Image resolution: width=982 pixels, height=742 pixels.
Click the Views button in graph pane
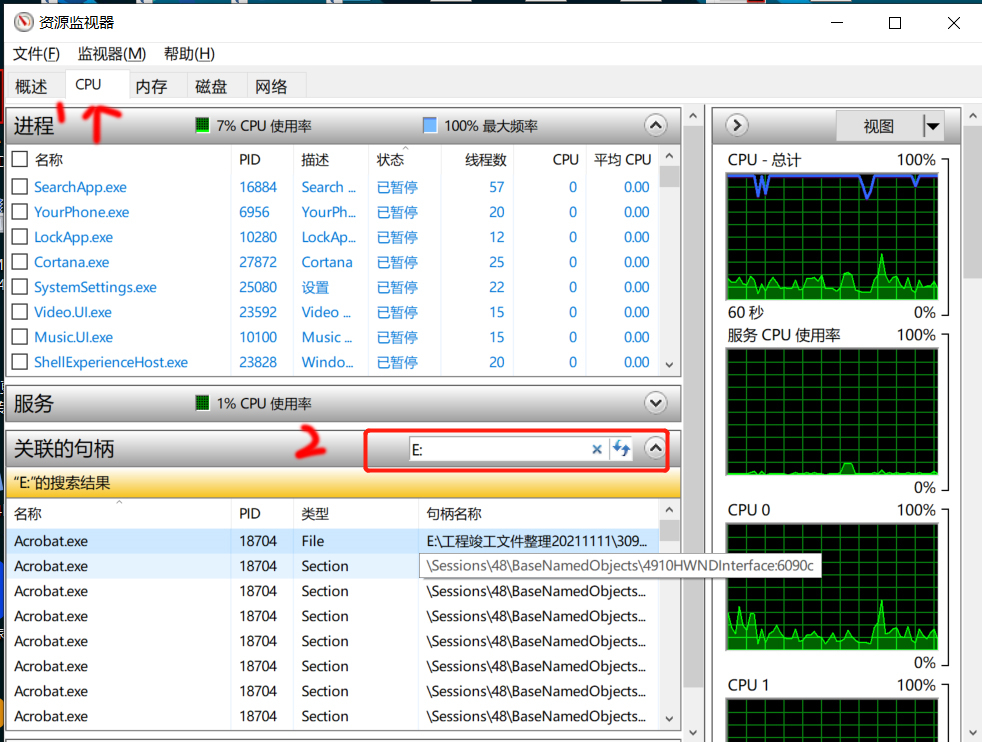tap(879, 126)
